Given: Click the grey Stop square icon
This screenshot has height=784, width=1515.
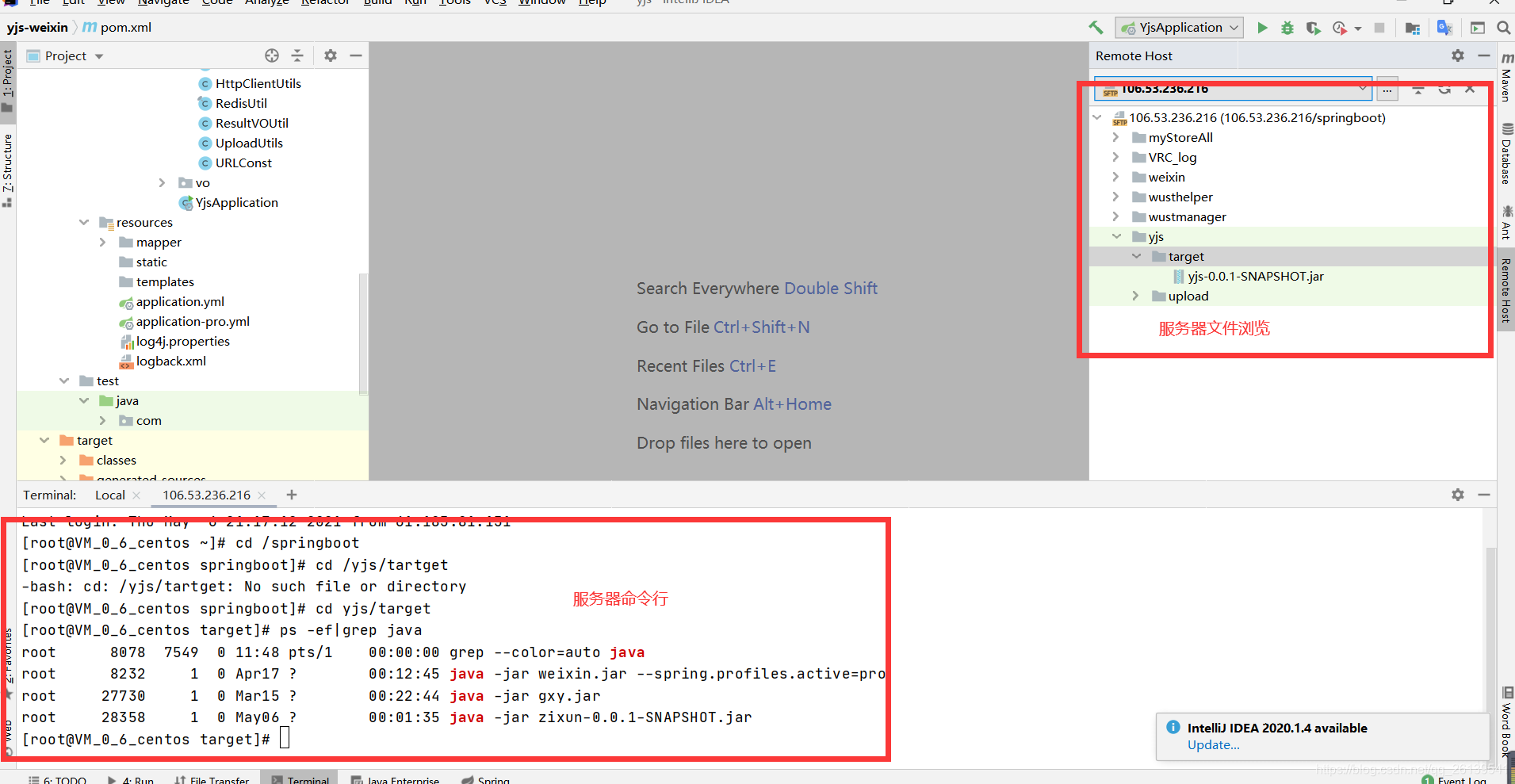Looking at the screenshot, I should 1379,28.
